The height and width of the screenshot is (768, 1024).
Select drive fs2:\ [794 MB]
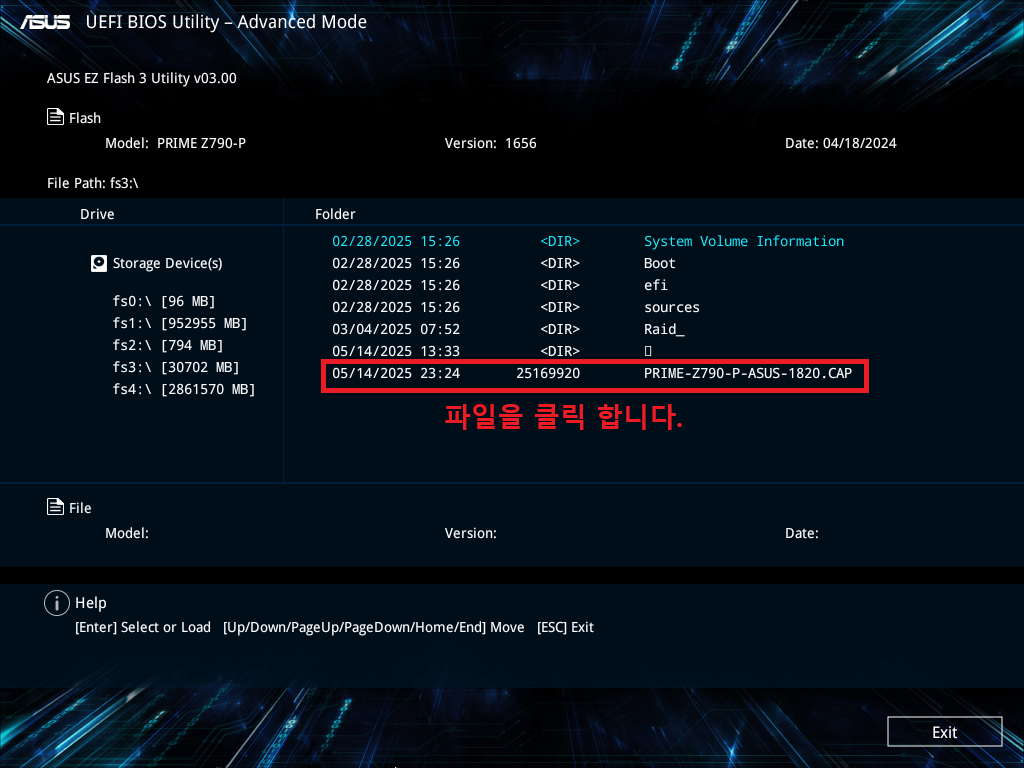point(168,345)
